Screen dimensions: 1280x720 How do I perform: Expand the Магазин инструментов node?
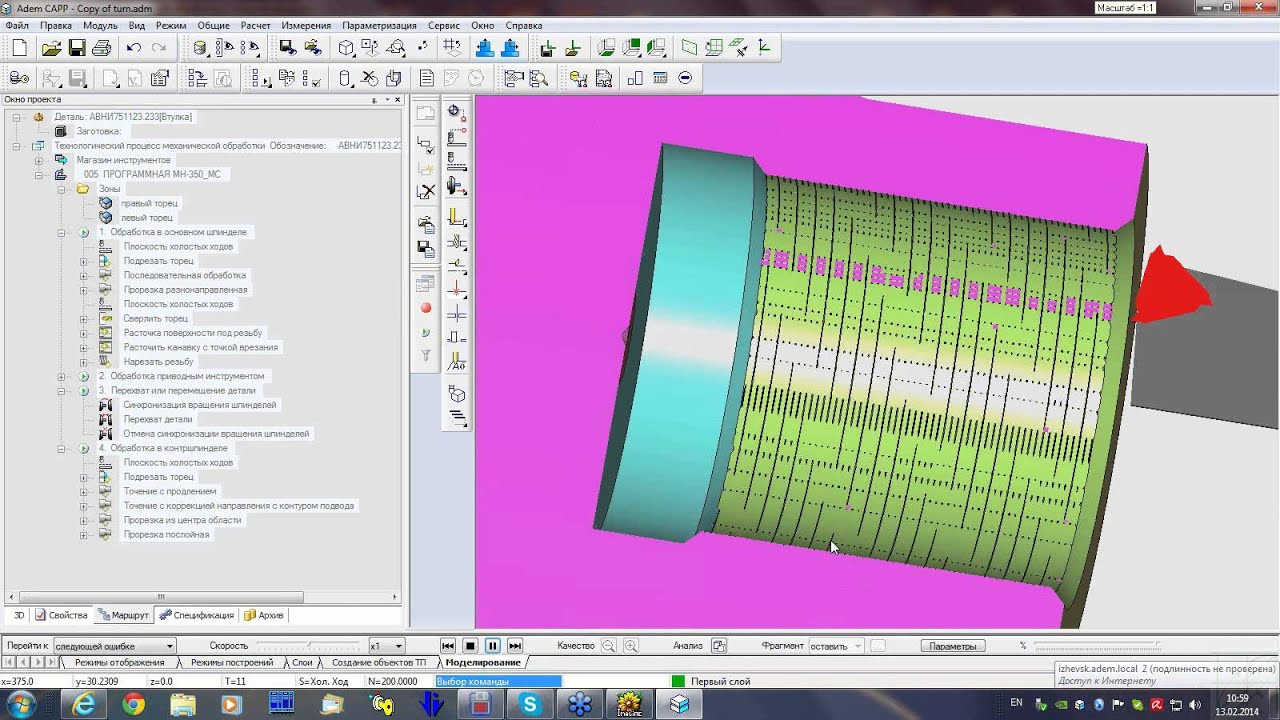pos(39,160)
